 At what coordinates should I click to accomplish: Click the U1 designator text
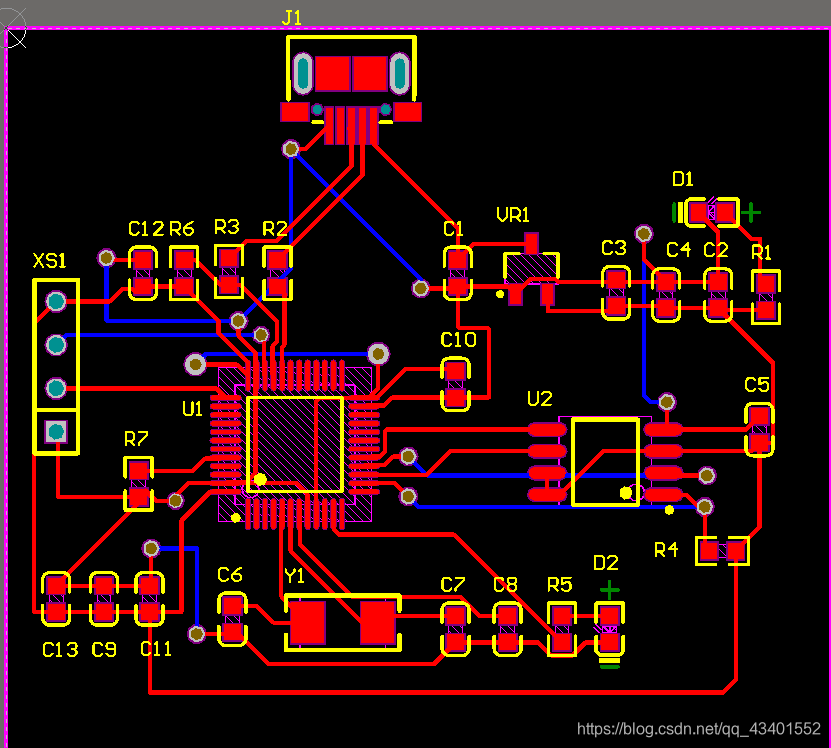click(192, 409)
